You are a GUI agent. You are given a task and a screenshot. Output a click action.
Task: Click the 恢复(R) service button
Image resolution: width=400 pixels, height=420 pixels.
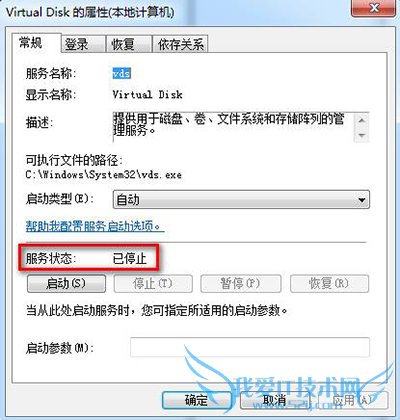pyautogui.click(x=329, y=284)
